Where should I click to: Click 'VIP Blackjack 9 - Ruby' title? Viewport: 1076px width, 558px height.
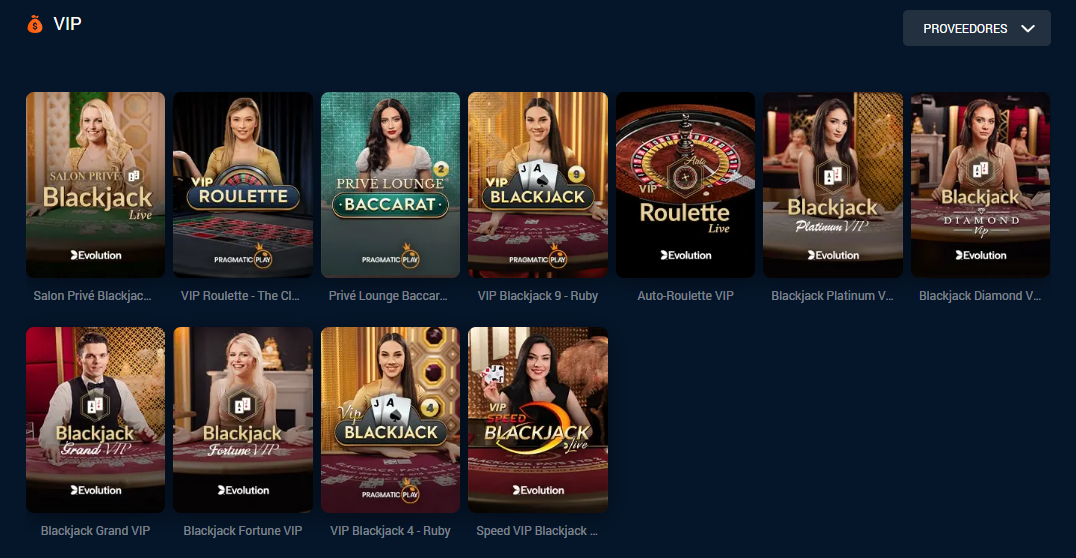538,296
